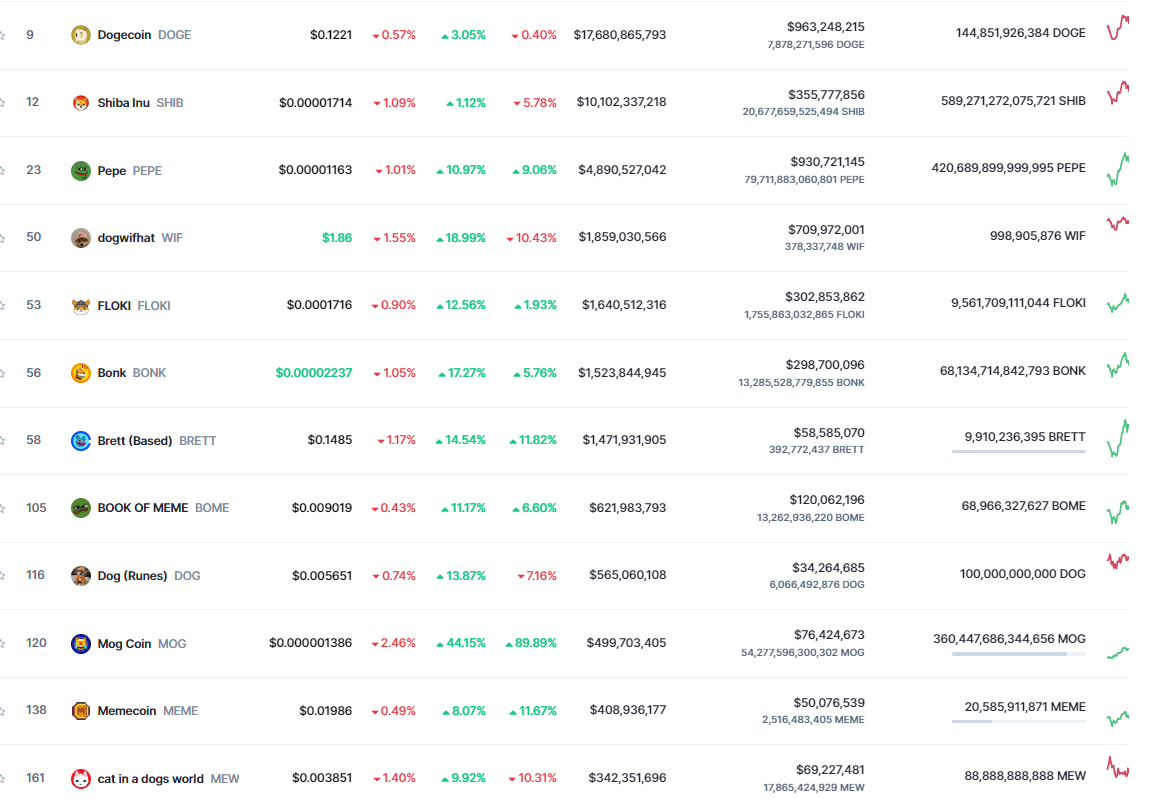Open Dog (Runes) 7-day sparkline chart
The width and height of the screenshot is (1153, 799).
[x=1118, y=561]
